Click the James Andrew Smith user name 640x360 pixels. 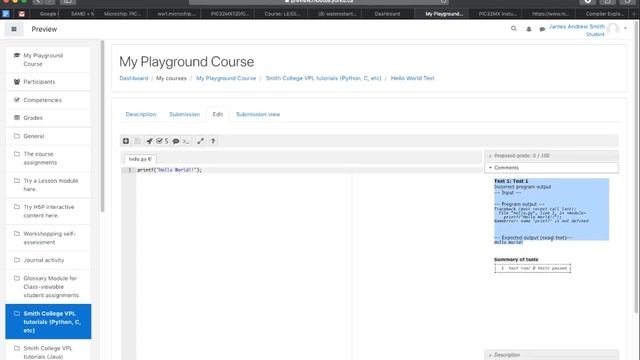pos(576,27)
